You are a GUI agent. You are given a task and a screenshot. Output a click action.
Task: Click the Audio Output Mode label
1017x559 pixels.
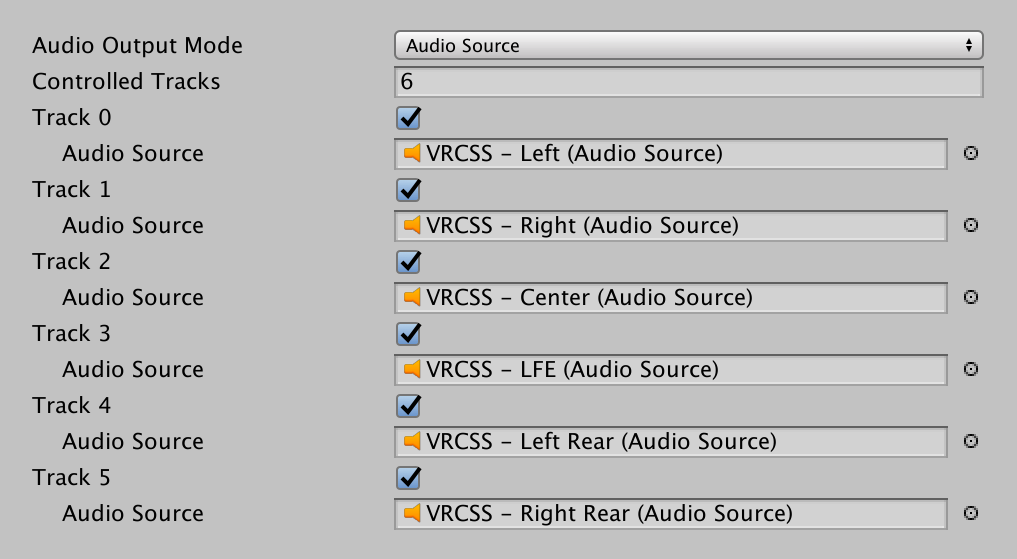[x=138, y=45]
